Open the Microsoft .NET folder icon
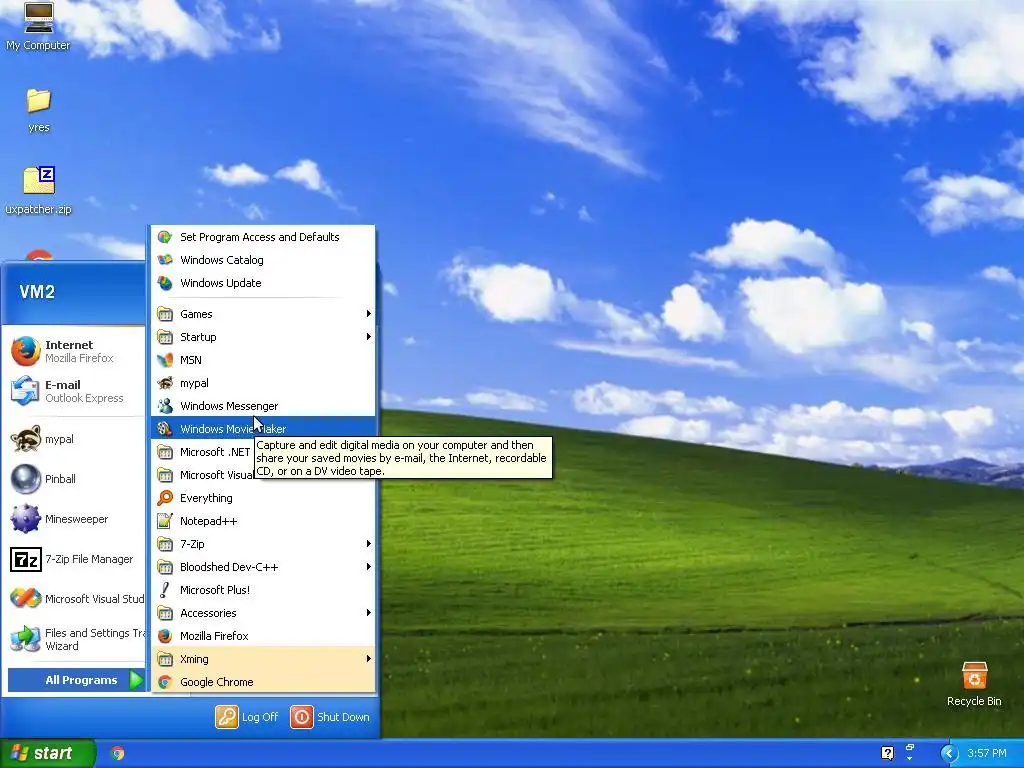Image resolution: width=1024 pixels, height=768 pixels. point(165,452)
